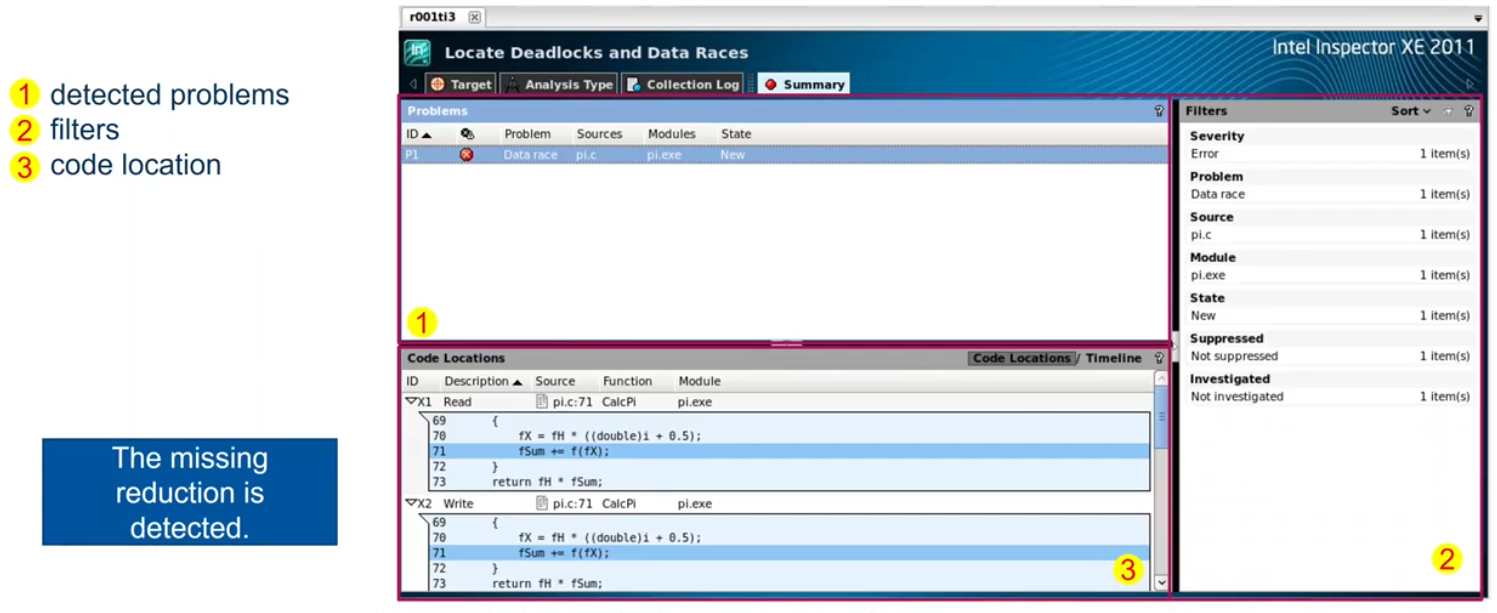
Task: Open the Target tab
Action: coord(461,85)
